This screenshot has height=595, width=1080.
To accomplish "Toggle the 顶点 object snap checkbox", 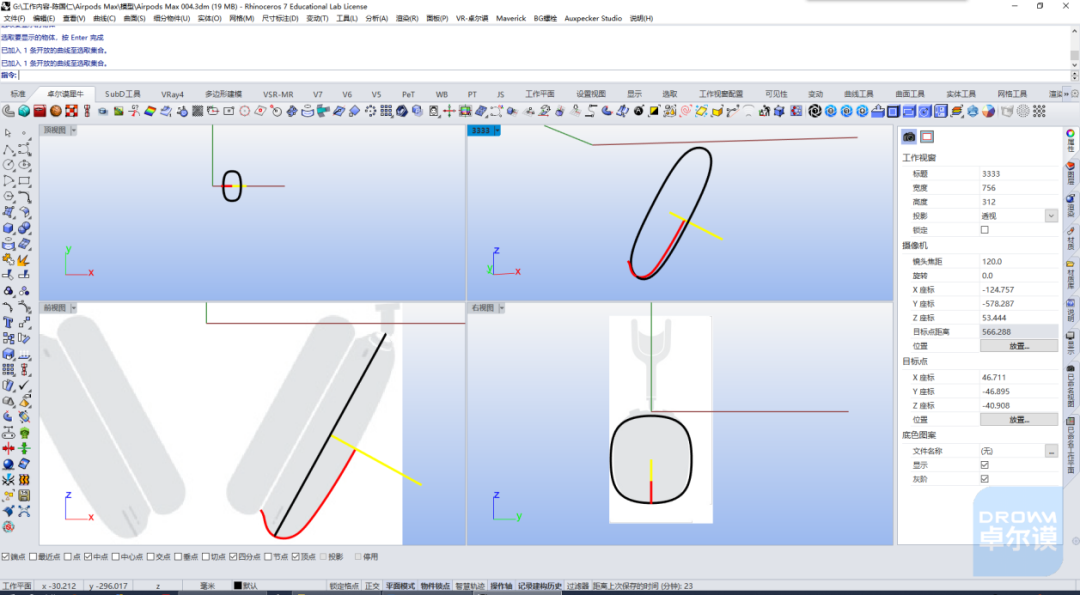I will pyautogui.click(x=295, y=556).
